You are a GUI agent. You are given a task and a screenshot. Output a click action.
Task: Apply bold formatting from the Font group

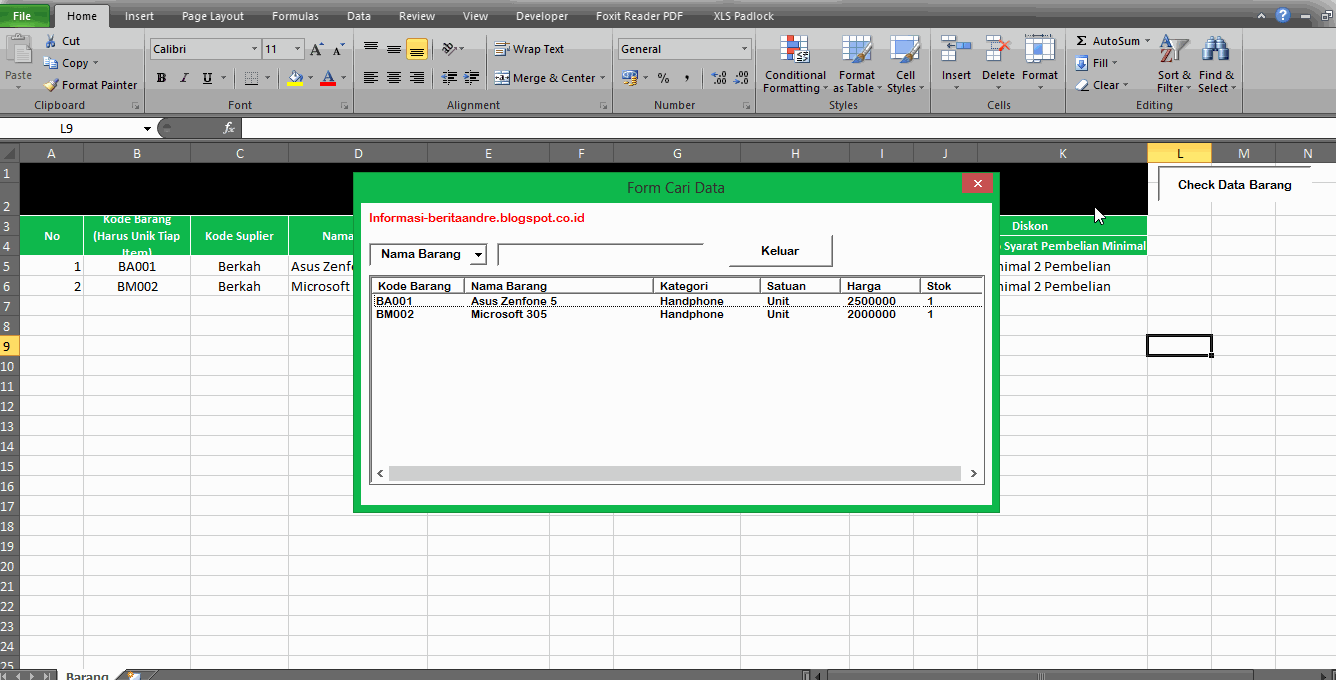(161, 77)
